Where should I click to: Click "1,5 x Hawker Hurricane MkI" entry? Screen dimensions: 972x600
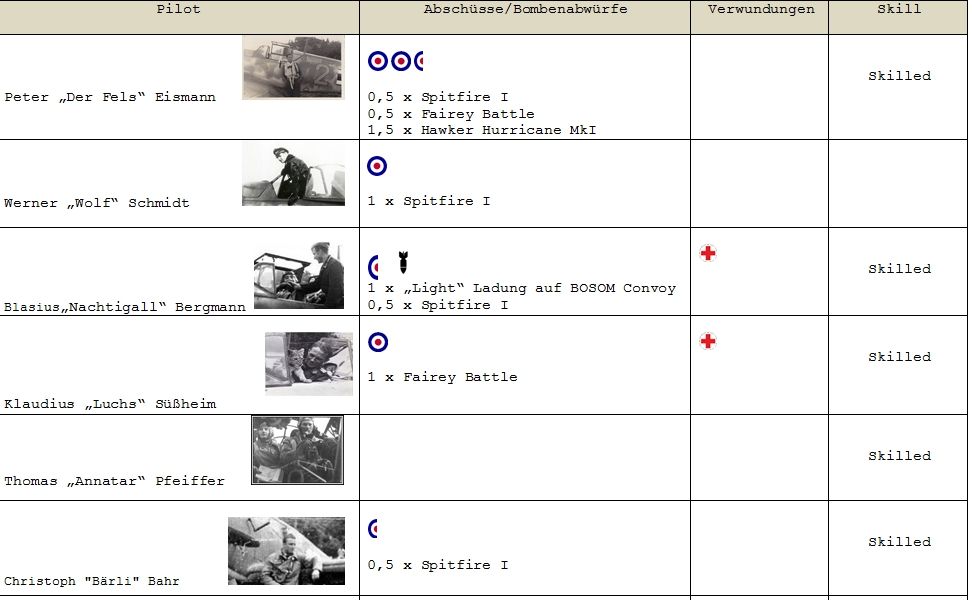(482, 130)
